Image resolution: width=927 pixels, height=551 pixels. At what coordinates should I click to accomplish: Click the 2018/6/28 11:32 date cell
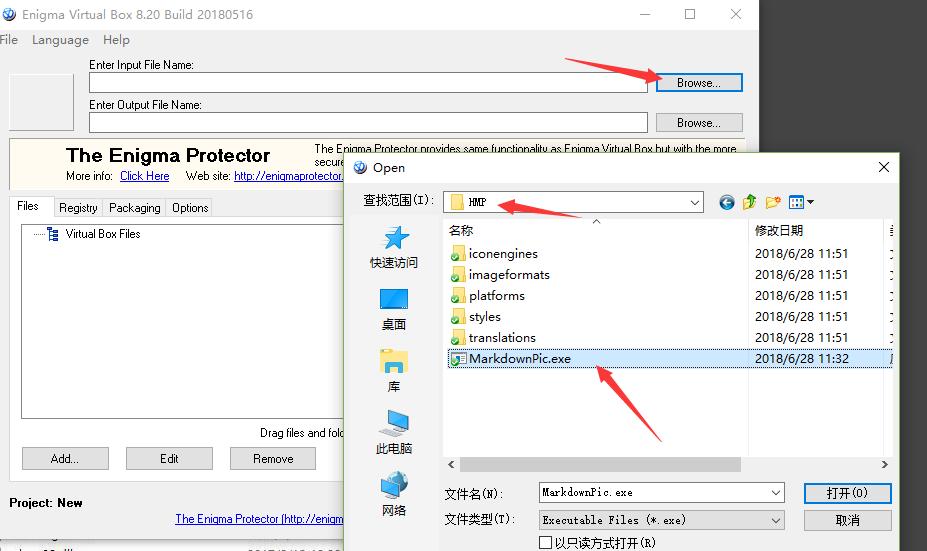[x=802, y=359]
